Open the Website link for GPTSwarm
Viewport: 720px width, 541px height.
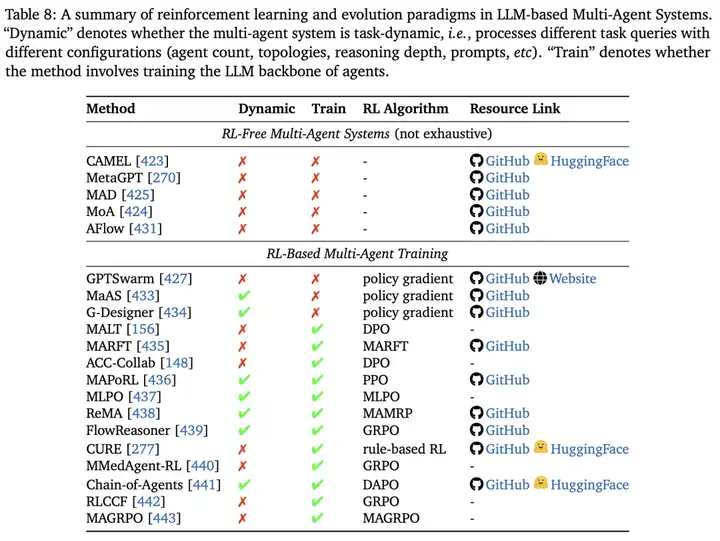click(x=573, y=278)
